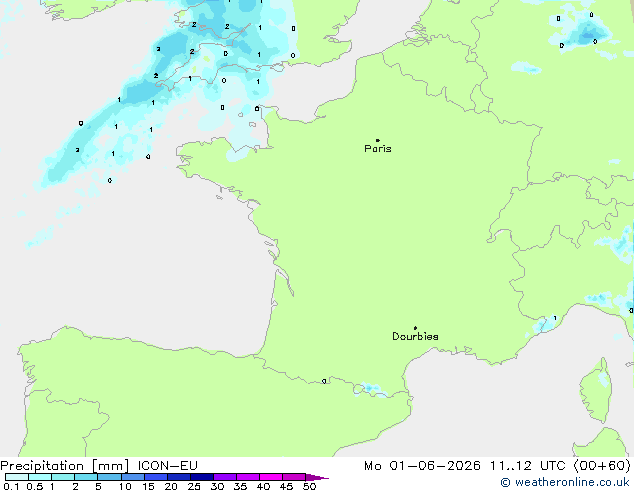Pick the 45–50 mm legend color swatch

click(x=294, y=477)
